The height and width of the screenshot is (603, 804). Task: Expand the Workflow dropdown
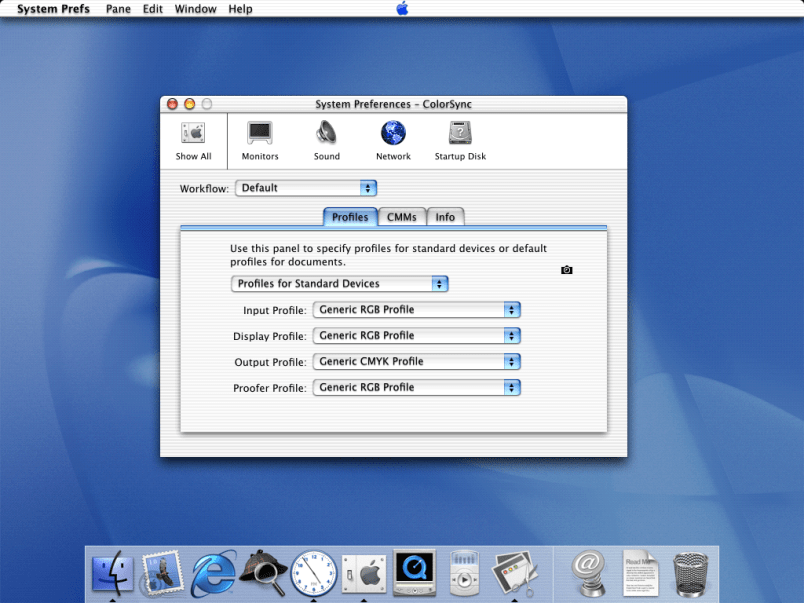point(306,188)
